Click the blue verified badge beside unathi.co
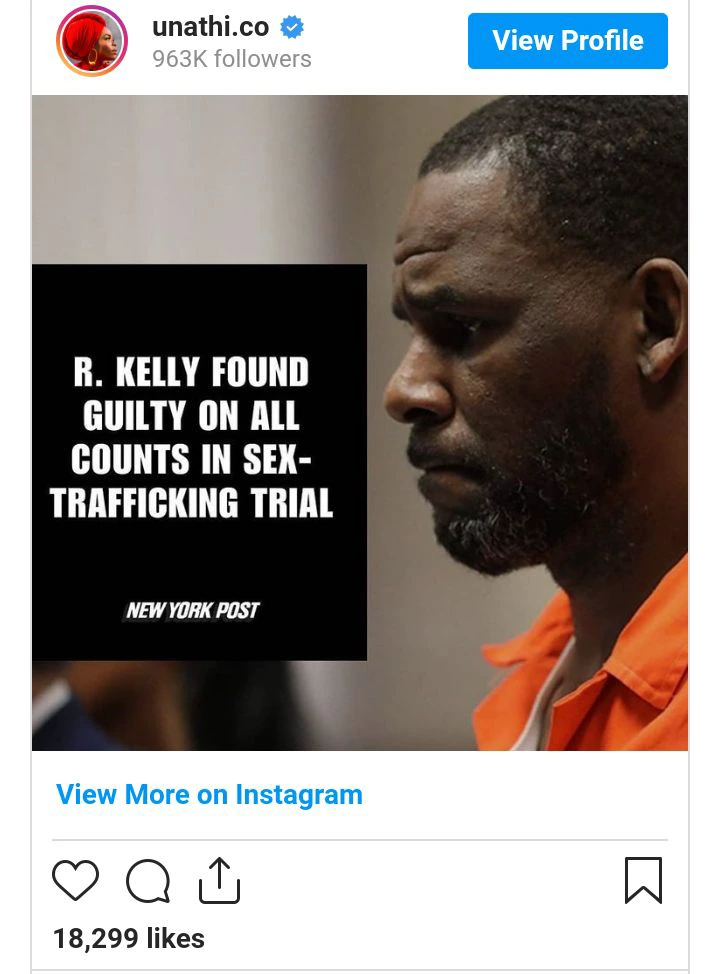 (291, 27)
